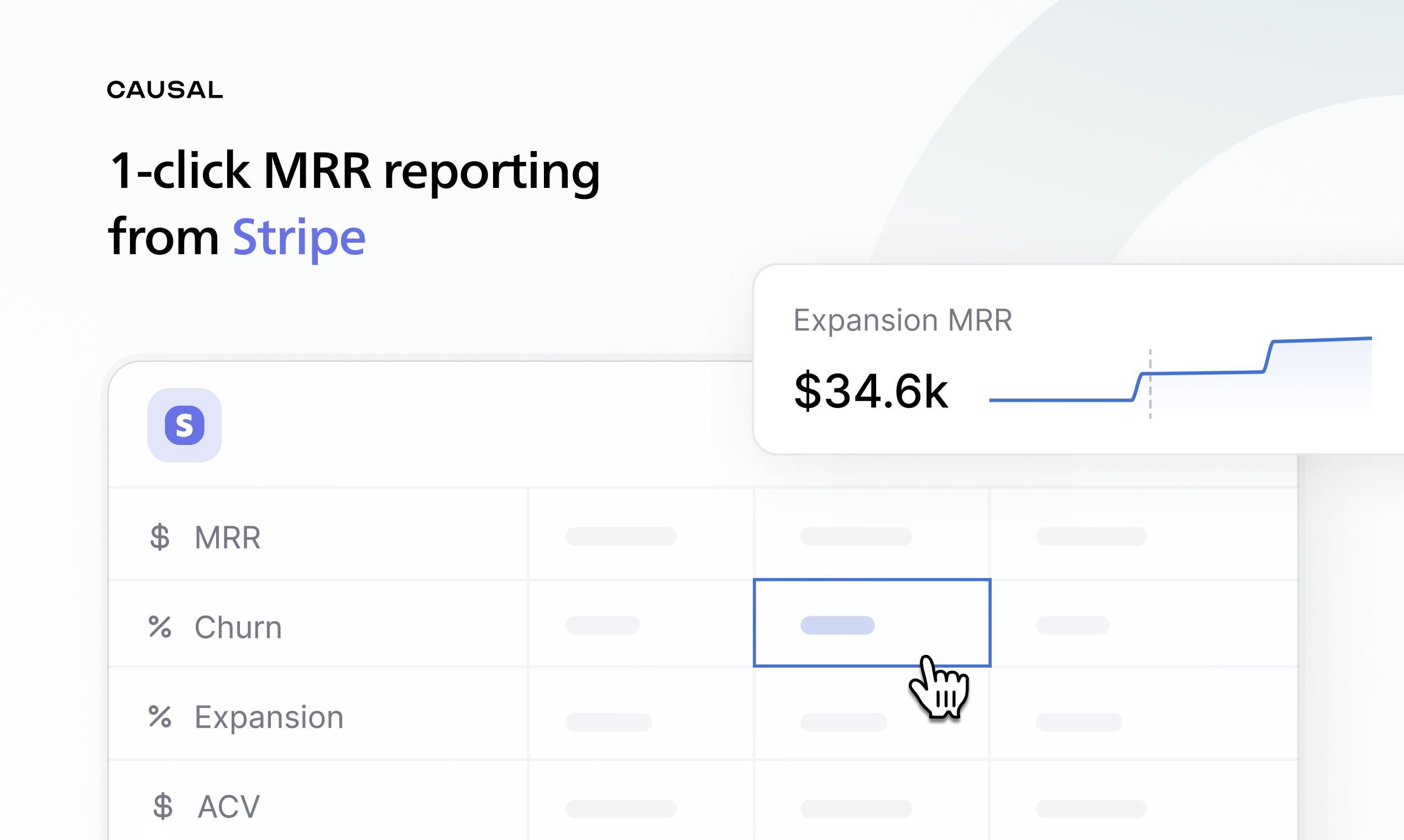Select the MRR row label
The image size is (1404, 840).
coord(228,537)
